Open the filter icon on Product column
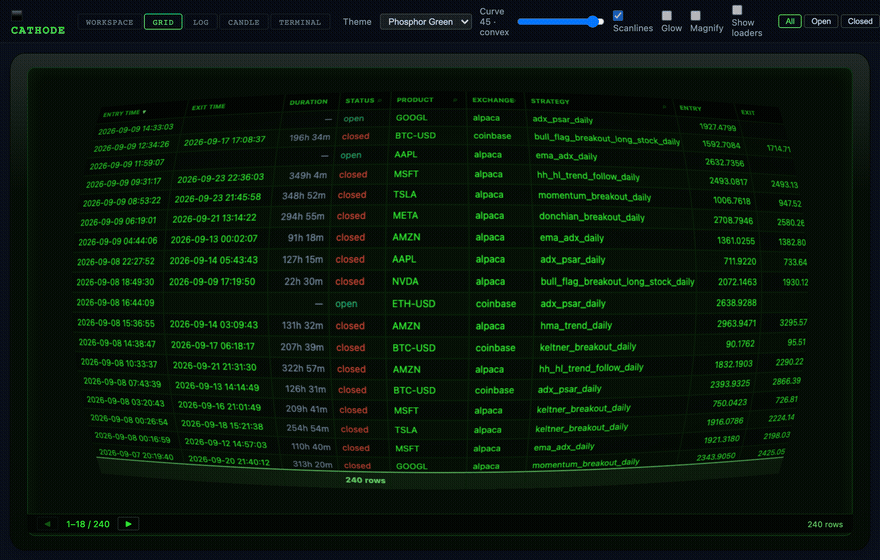This screenshot has width=880, height=560. click(455, 100)
